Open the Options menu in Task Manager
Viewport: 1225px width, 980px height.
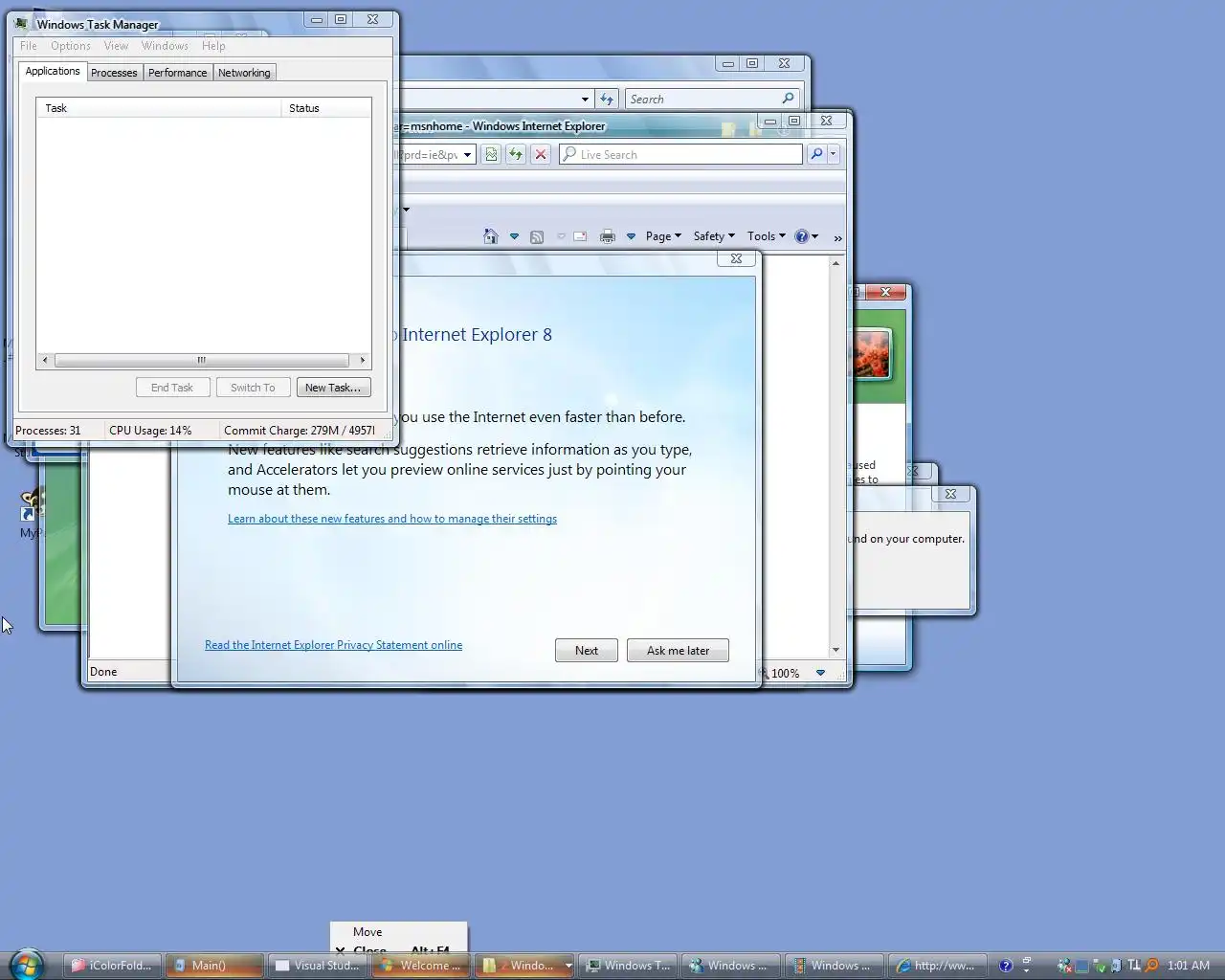[71, 46]
